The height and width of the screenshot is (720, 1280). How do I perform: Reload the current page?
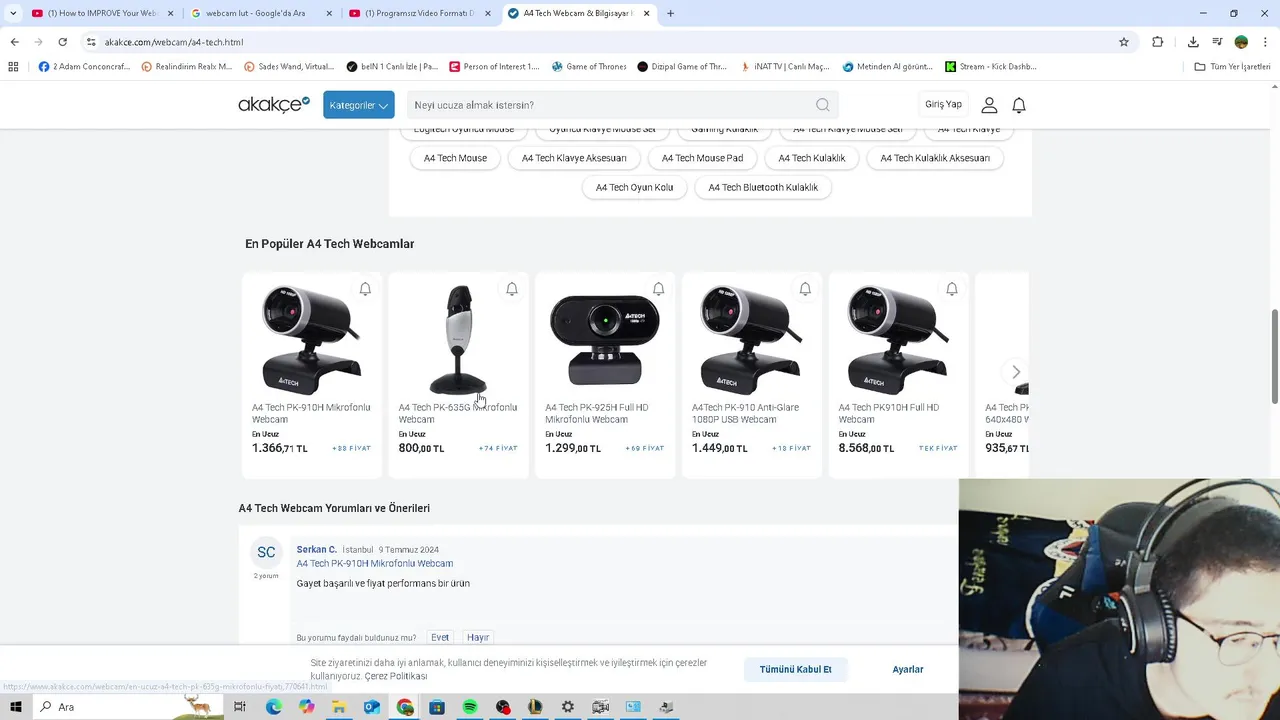click(62, 42)
